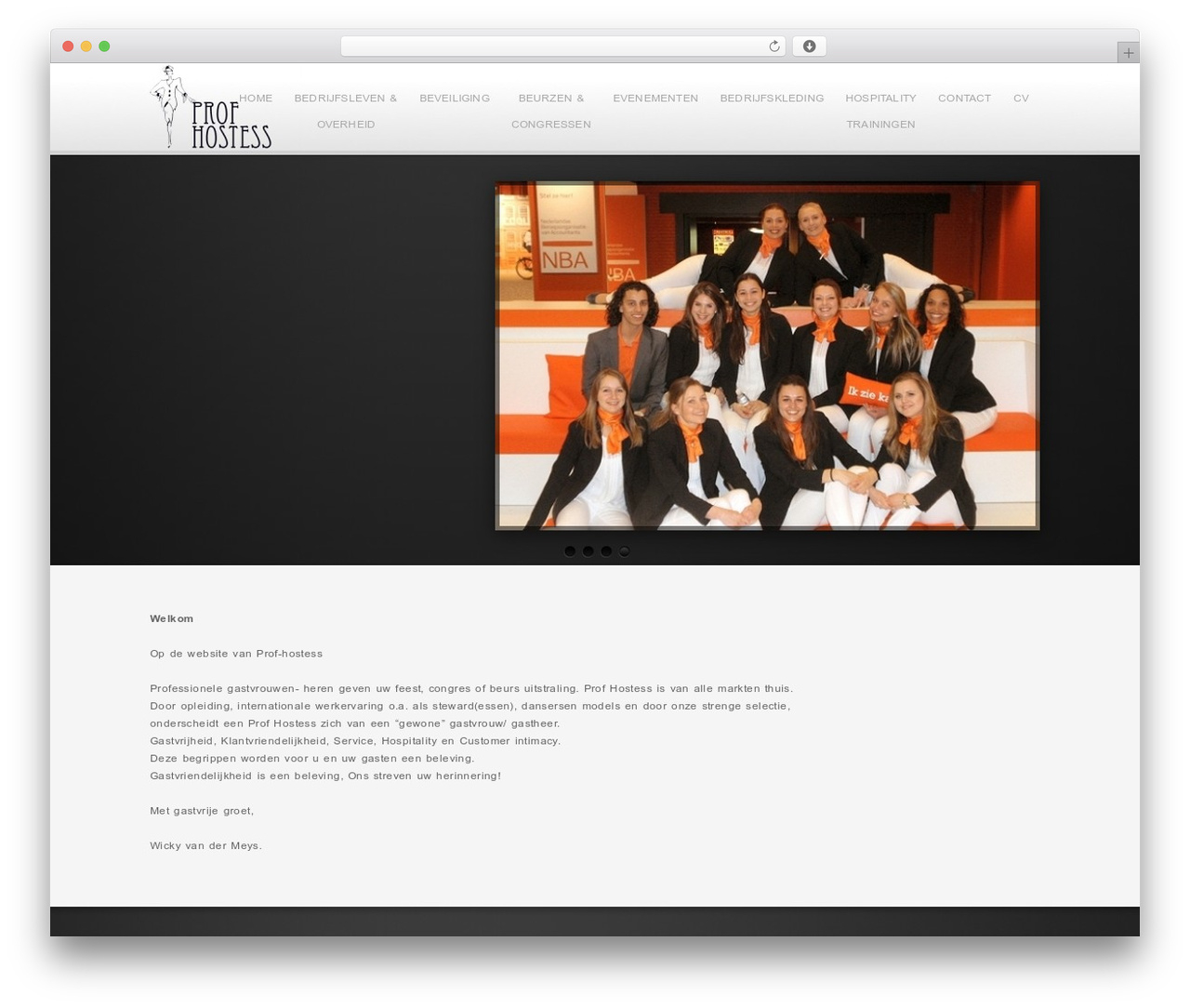The width and height of the screenshot is (1190, 1008).
Task: Open the CV page link
Action: point(1021,98)
